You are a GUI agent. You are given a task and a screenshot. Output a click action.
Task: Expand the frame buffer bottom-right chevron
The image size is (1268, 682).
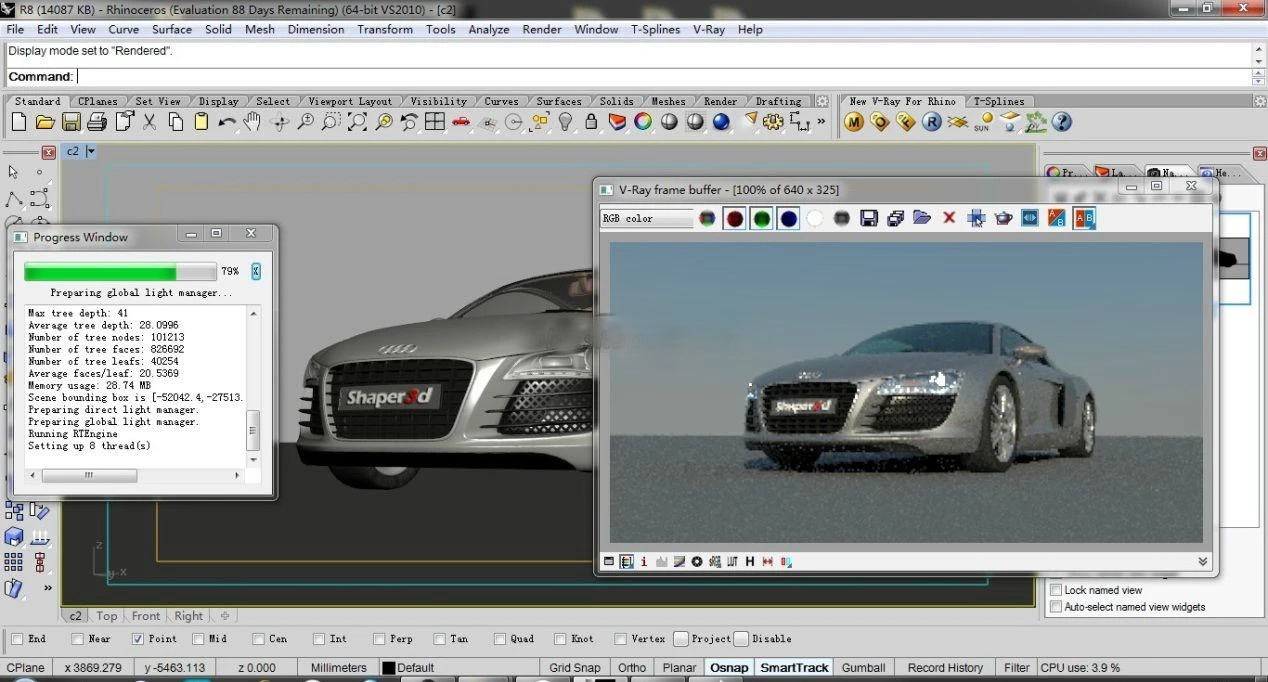click(x=1202, y=562)
